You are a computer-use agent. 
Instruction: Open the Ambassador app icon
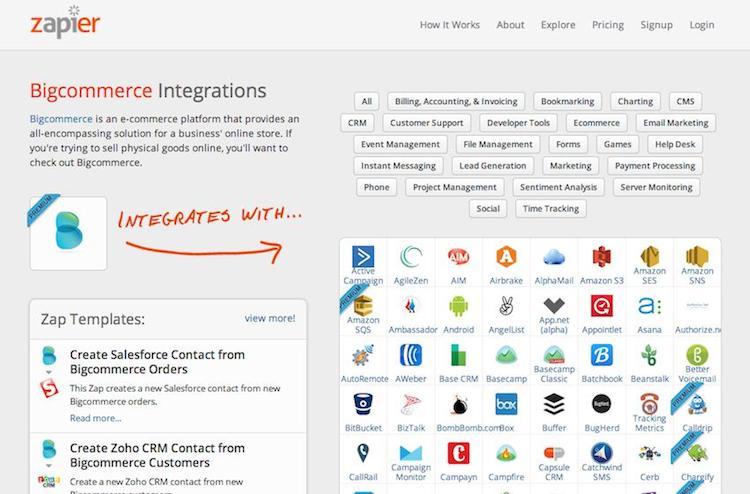pos(411,306)
